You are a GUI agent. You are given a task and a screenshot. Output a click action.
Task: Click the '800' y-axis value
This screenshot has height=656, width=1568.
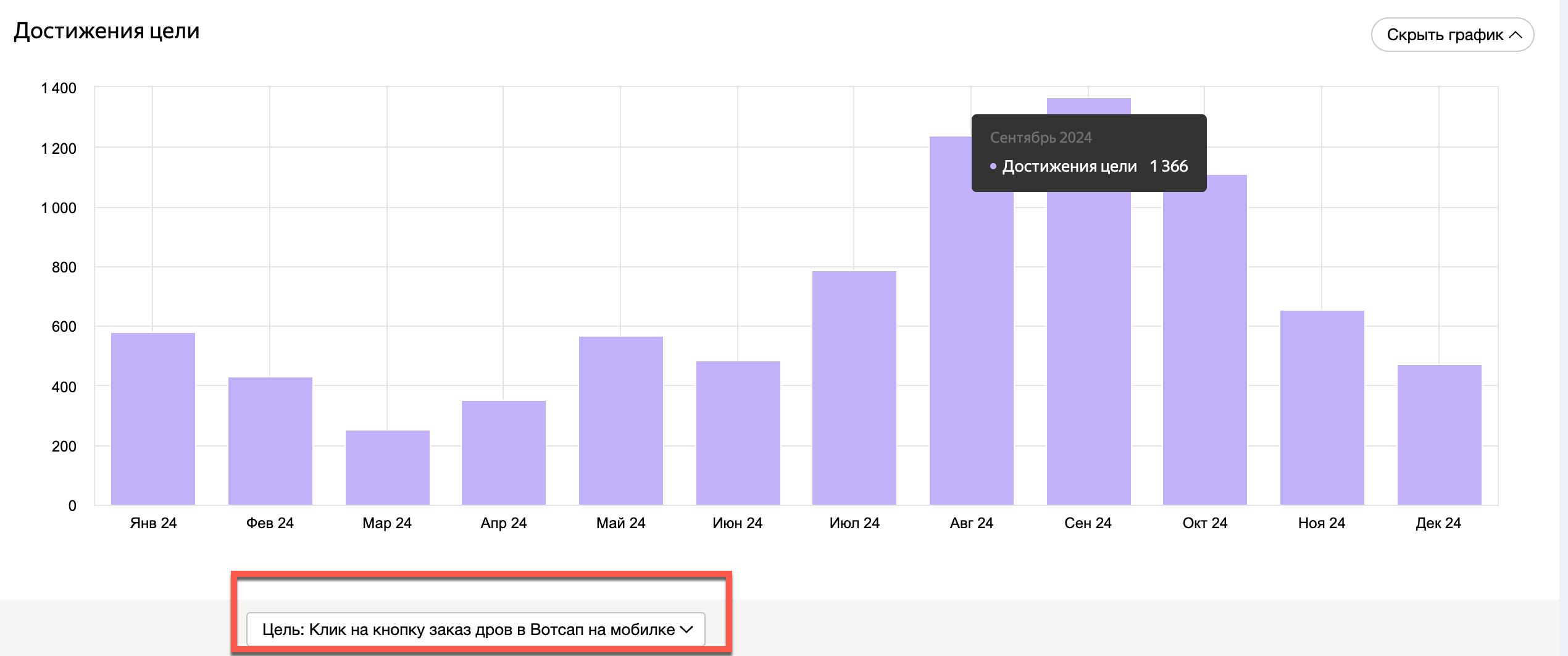[64, 267]
